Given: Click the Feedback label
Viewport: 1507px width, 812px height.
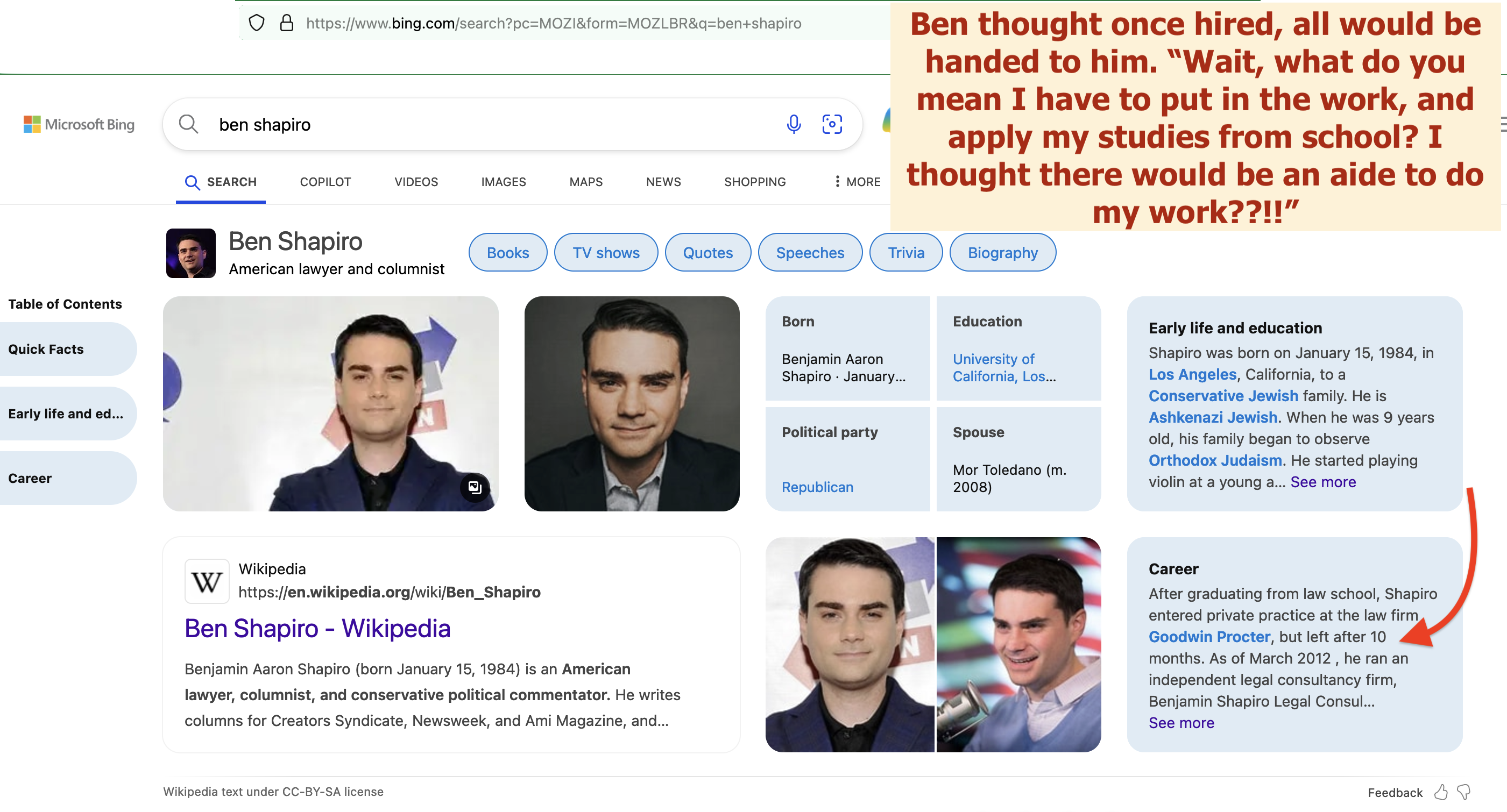Looking at the screenshot, I should pyautogui.click(x=1395, y=793).
